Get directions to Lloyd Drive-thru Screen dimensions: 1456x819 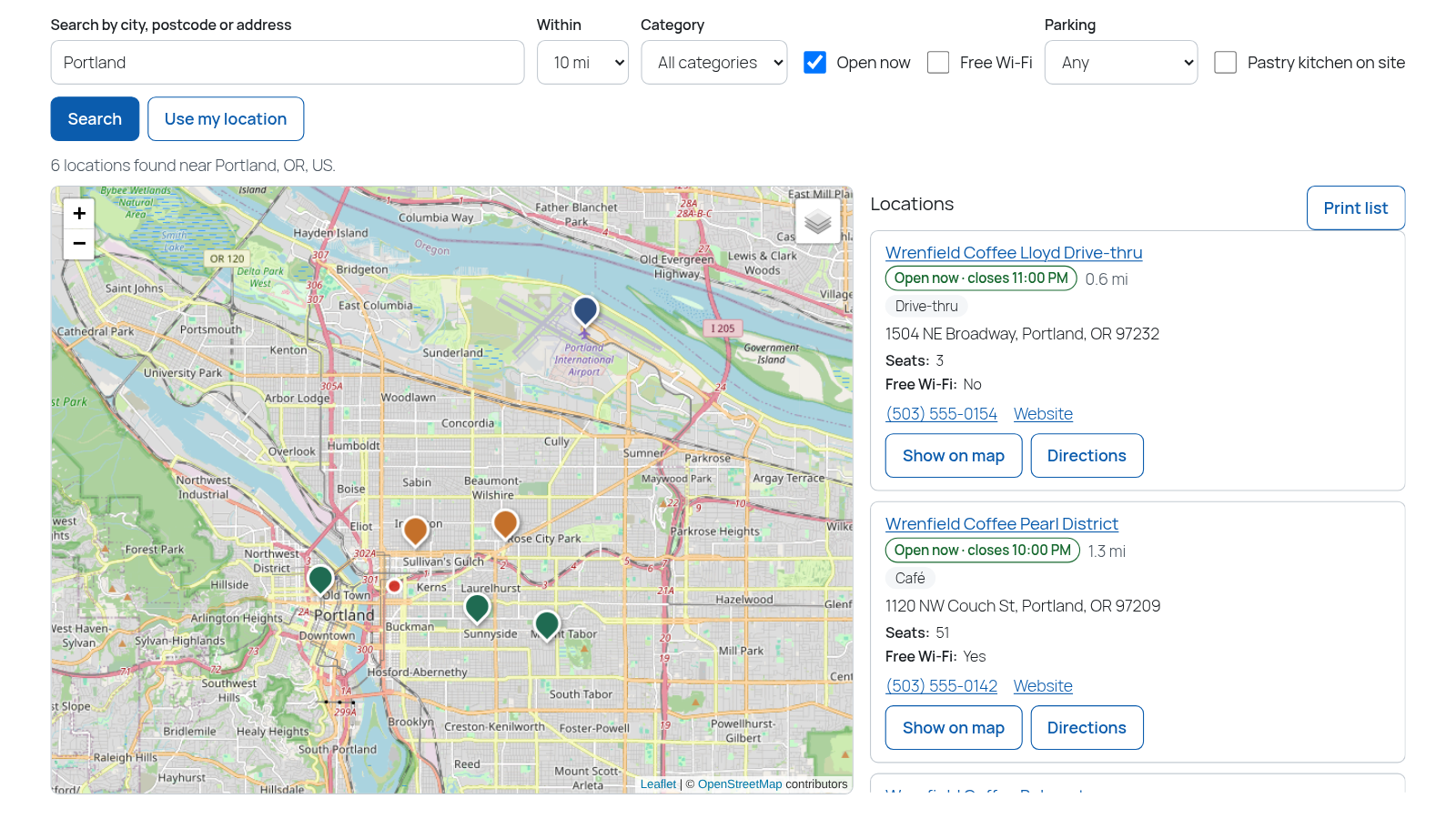(x=1087, y=456)
